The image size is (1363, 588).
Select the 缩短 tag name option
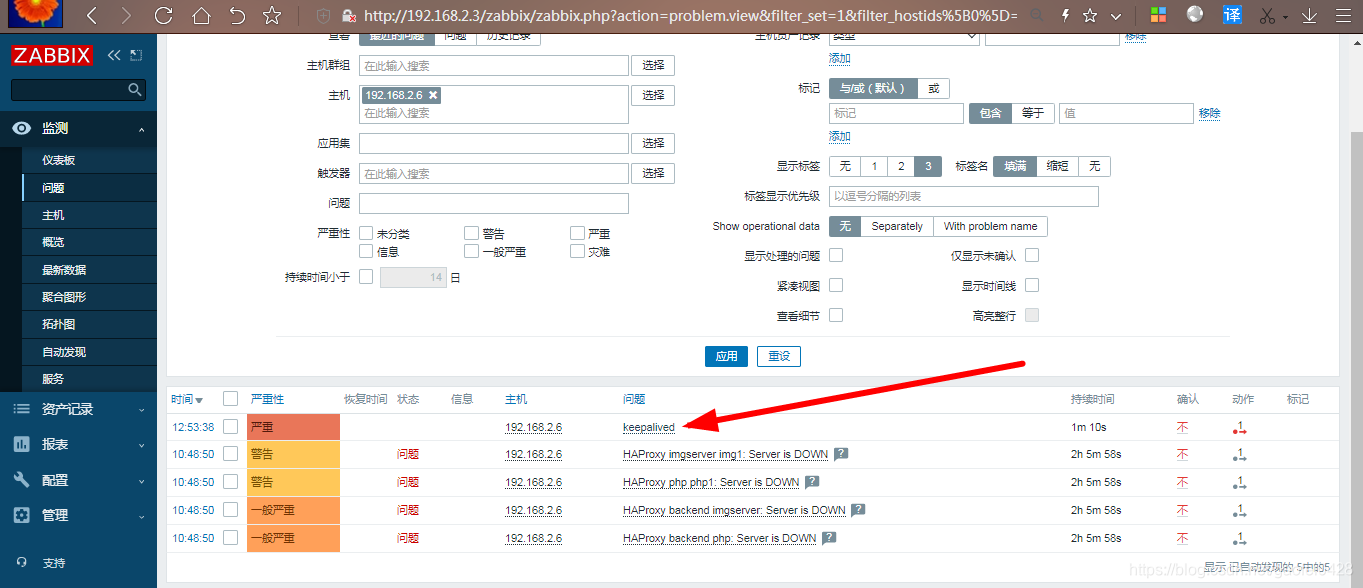point(1057,166)
